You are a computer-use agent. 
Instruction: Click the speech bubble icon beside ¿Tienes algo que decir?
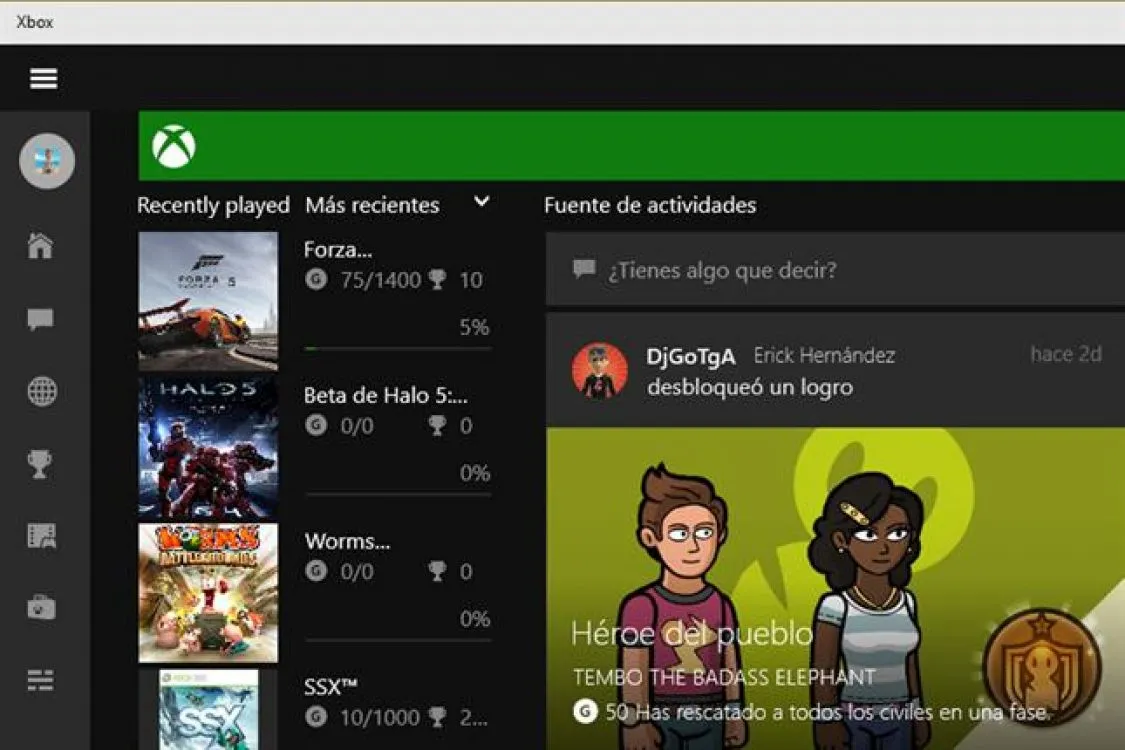(584, 270)
